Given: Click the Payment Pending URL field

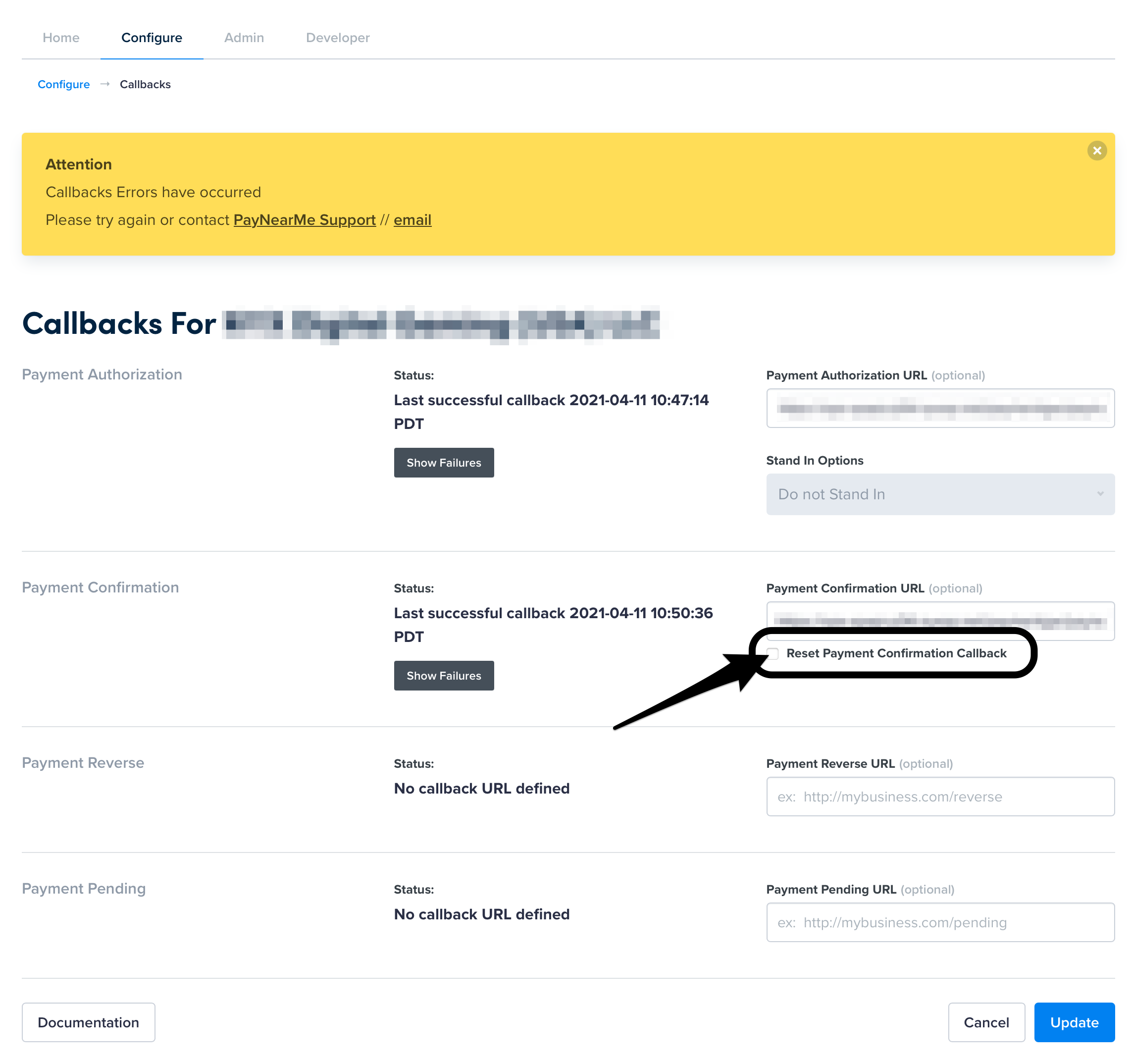Looking at the screenshot, I should pyautogui.click(x=940, y=922).
